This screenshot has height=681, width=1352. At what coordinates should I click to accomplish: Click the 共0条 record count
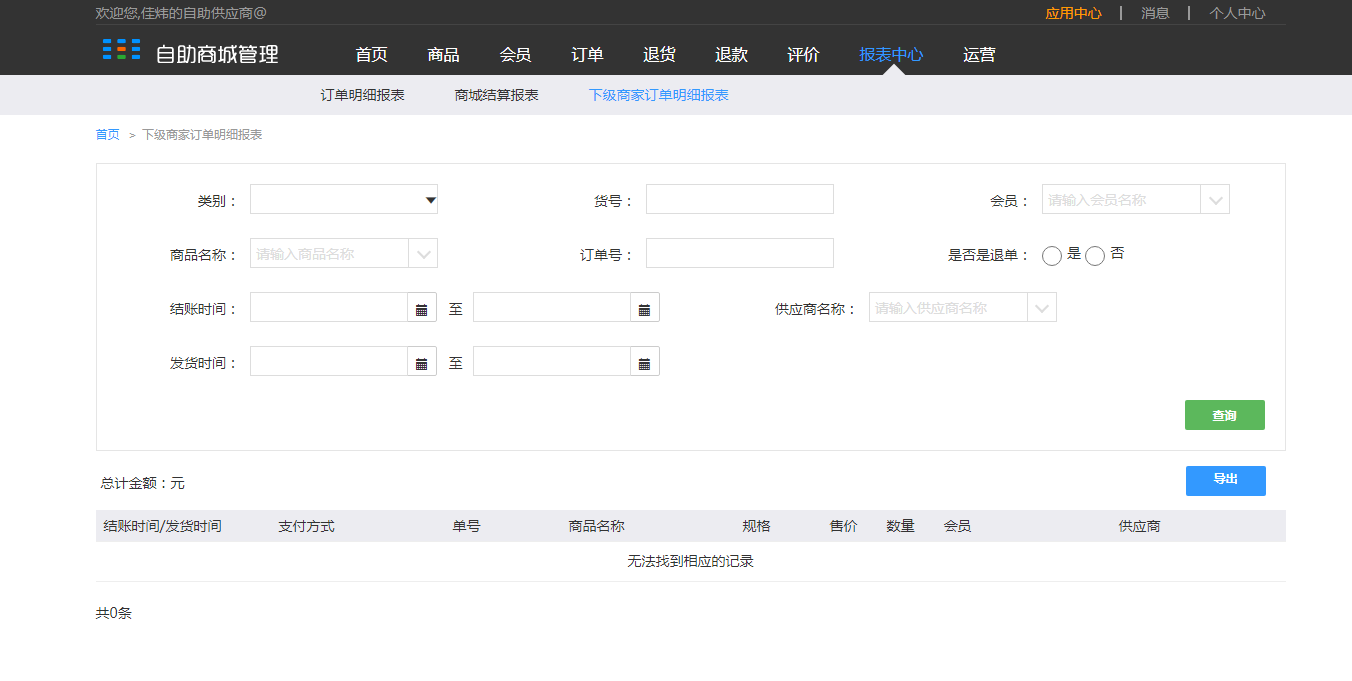click(x=114, y=613)
